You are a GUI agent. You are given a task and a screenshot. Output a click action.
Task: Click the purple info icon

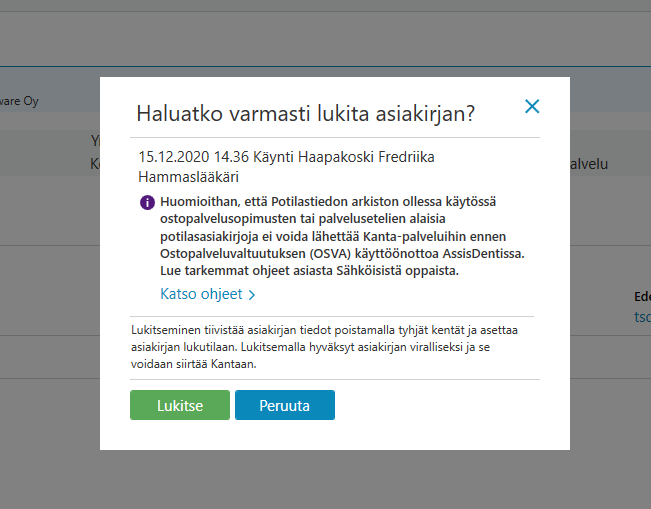coord(147,203)
